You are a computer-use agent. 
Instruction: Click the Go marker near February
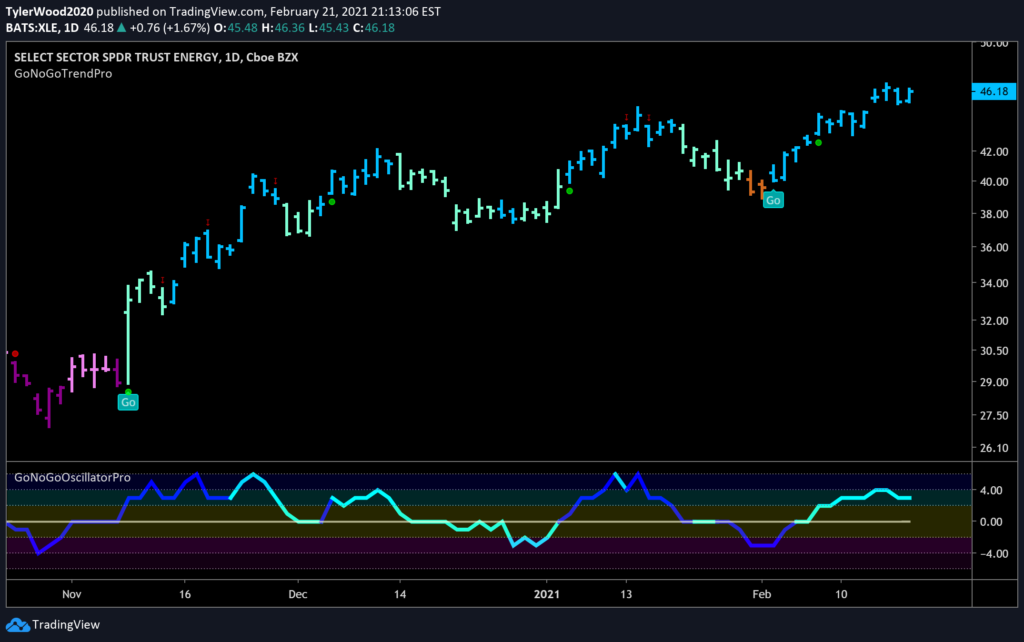pos(773,200)
